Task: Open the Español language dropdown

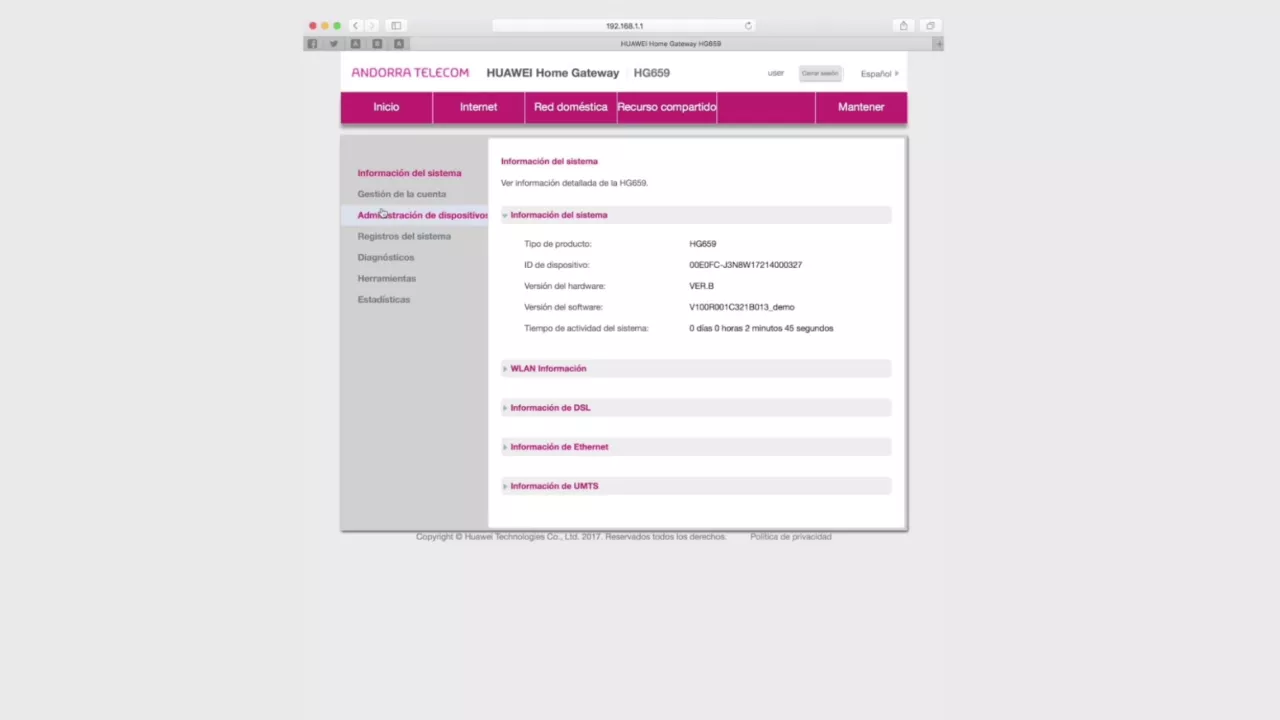Action: 879,74
